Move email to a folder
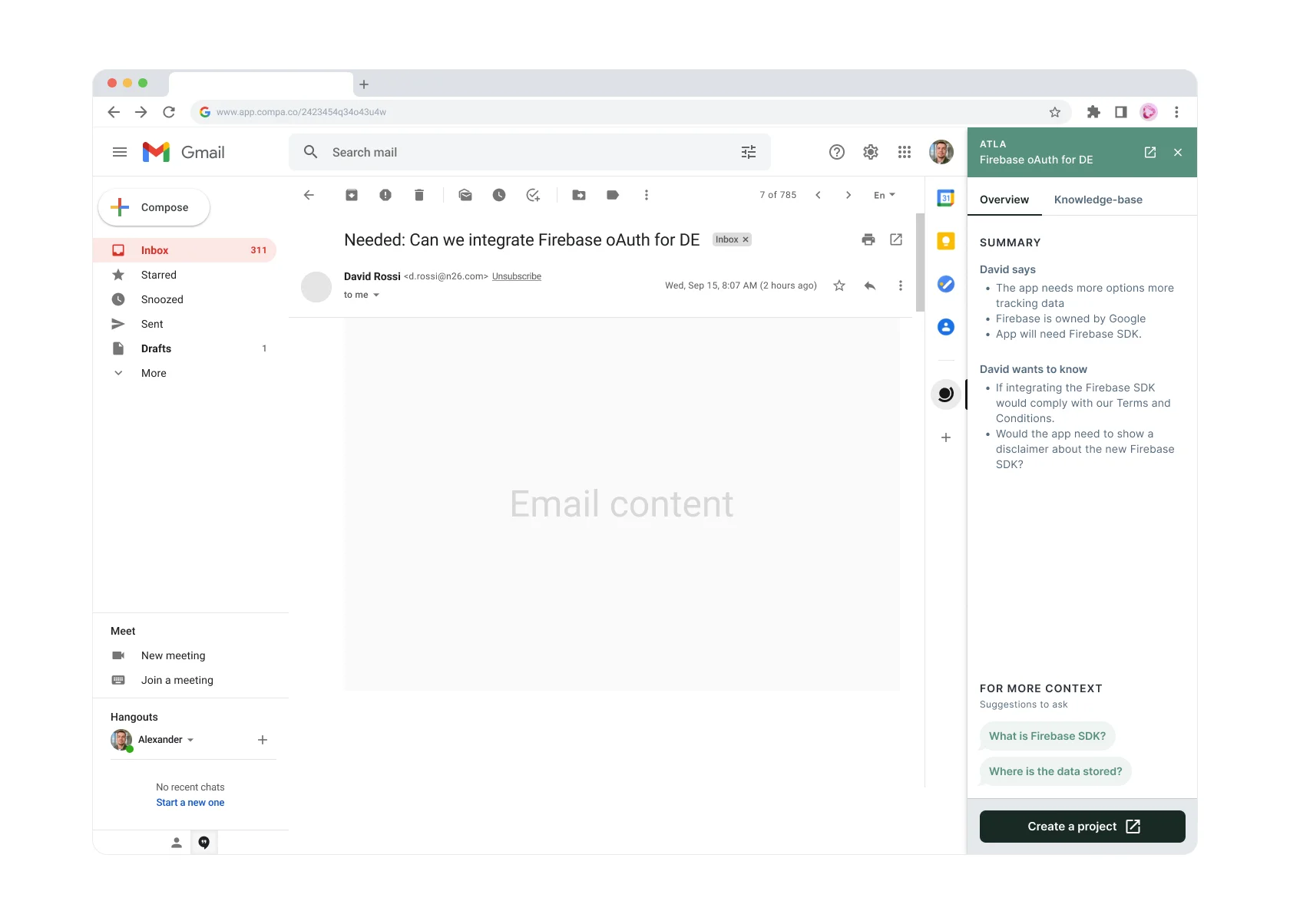The height and width of the screenshot is (924, 1290). coord(579,195)
